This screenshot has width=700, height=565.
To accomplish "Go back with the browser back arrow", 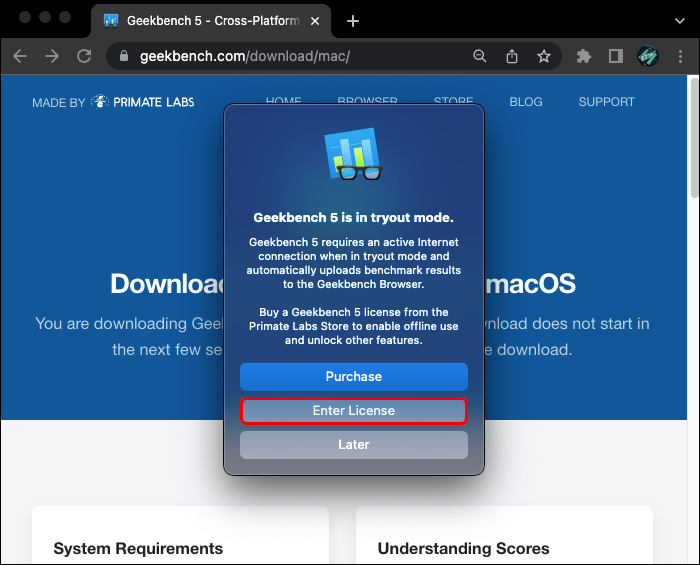I will [20, 56].
